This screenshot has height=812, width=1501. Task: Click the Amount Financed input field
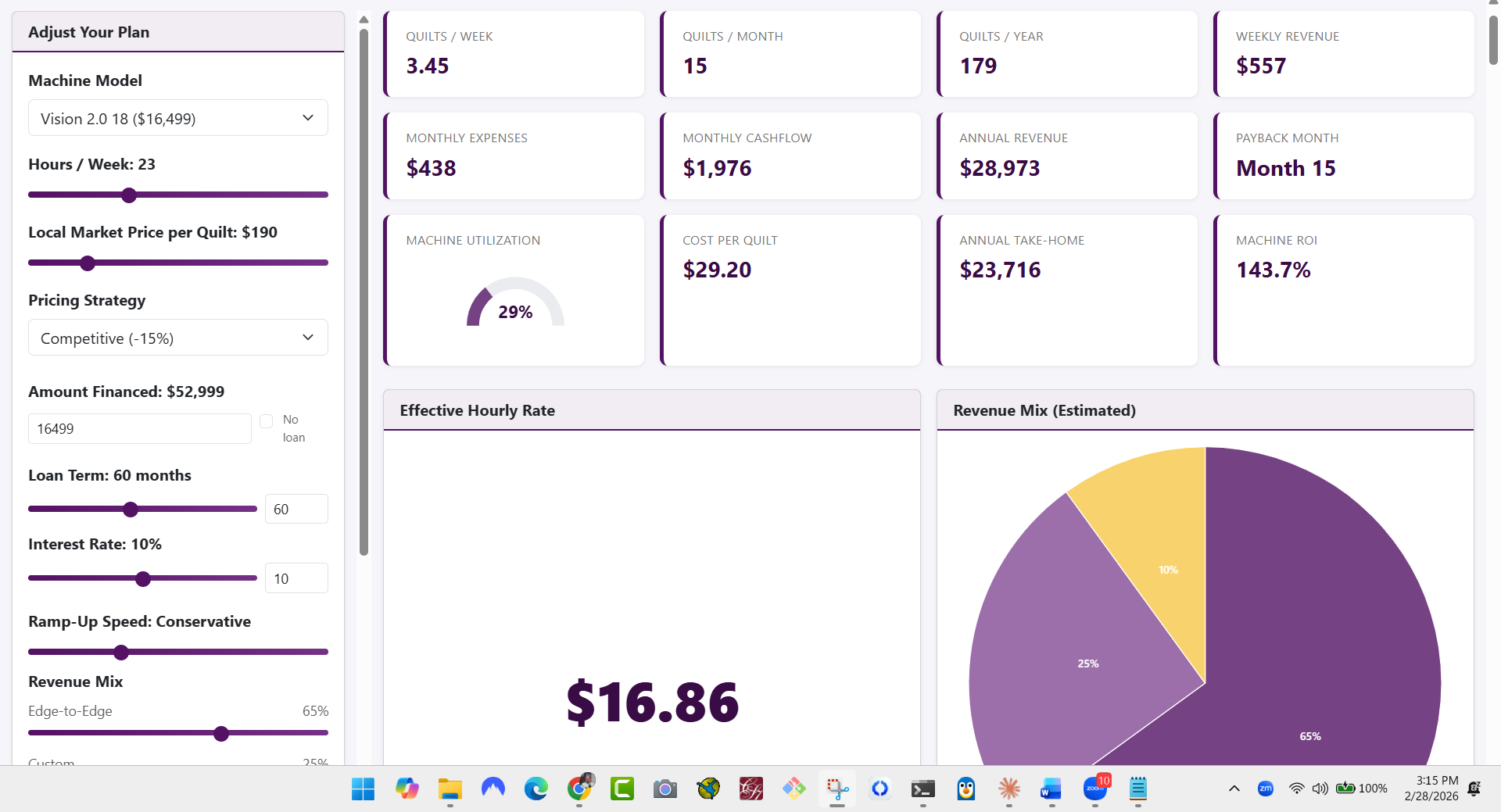point(139,428)
